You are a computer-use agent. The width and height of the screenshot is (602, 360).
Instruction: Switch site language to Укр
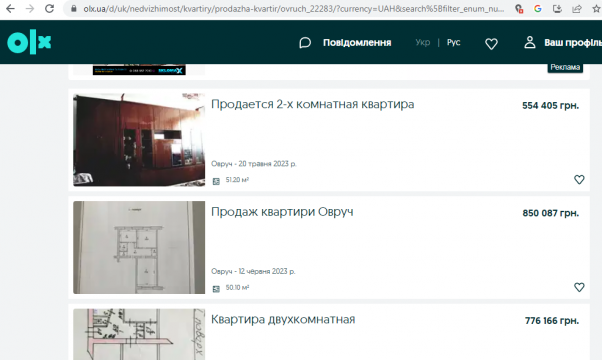tap(423, 42)
